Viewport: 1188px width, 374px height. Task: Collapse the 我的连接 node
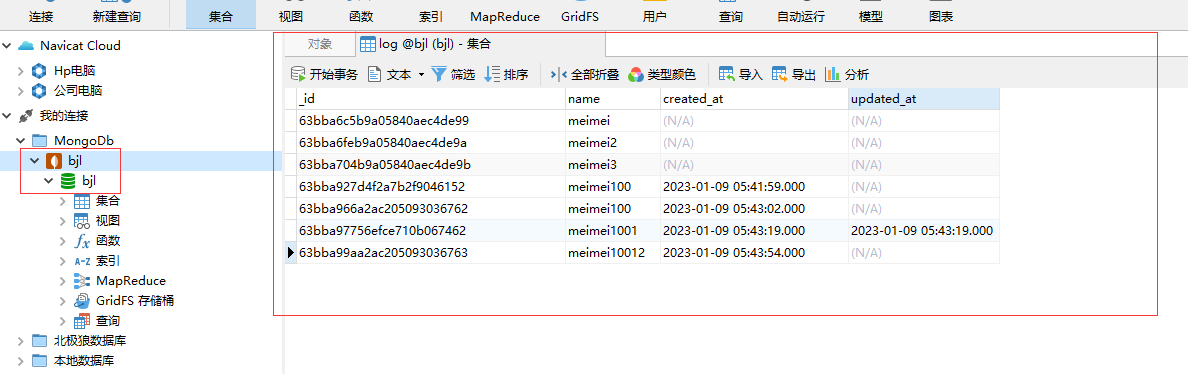point(8,116)
